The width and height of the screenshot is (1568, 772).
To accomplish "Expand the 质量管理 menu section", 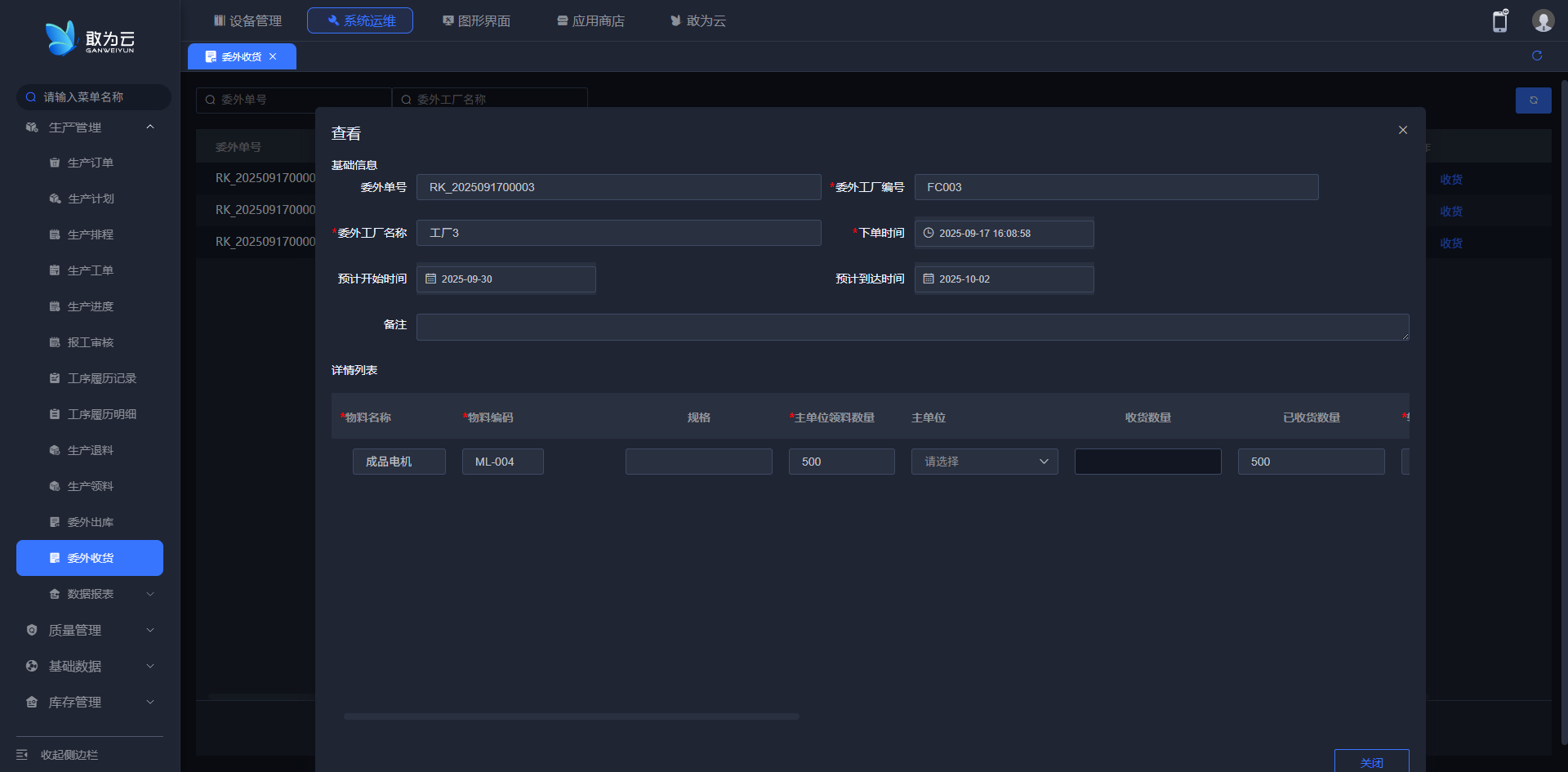I will [x=90, y=630].
